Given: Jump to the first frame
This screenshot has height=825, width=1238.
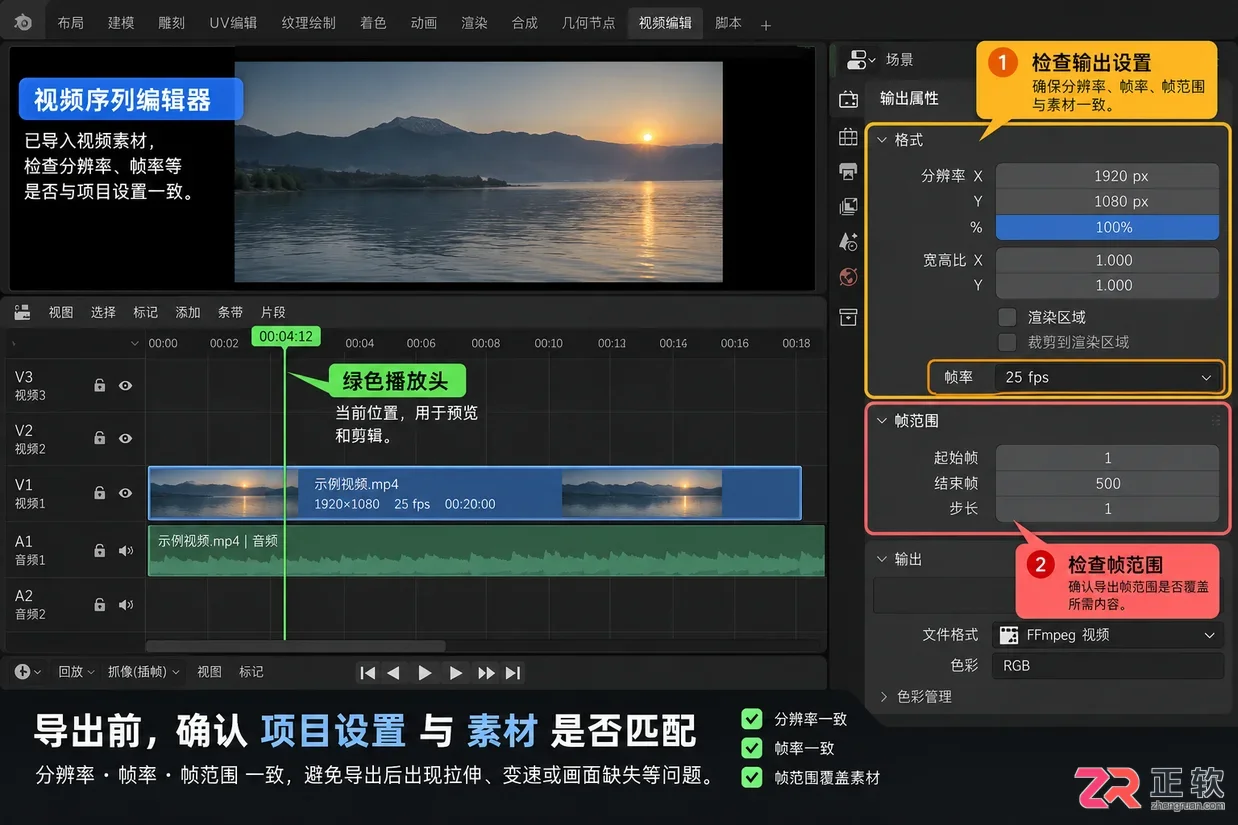Looking at the screenshot, I should (x=368, y=673).
